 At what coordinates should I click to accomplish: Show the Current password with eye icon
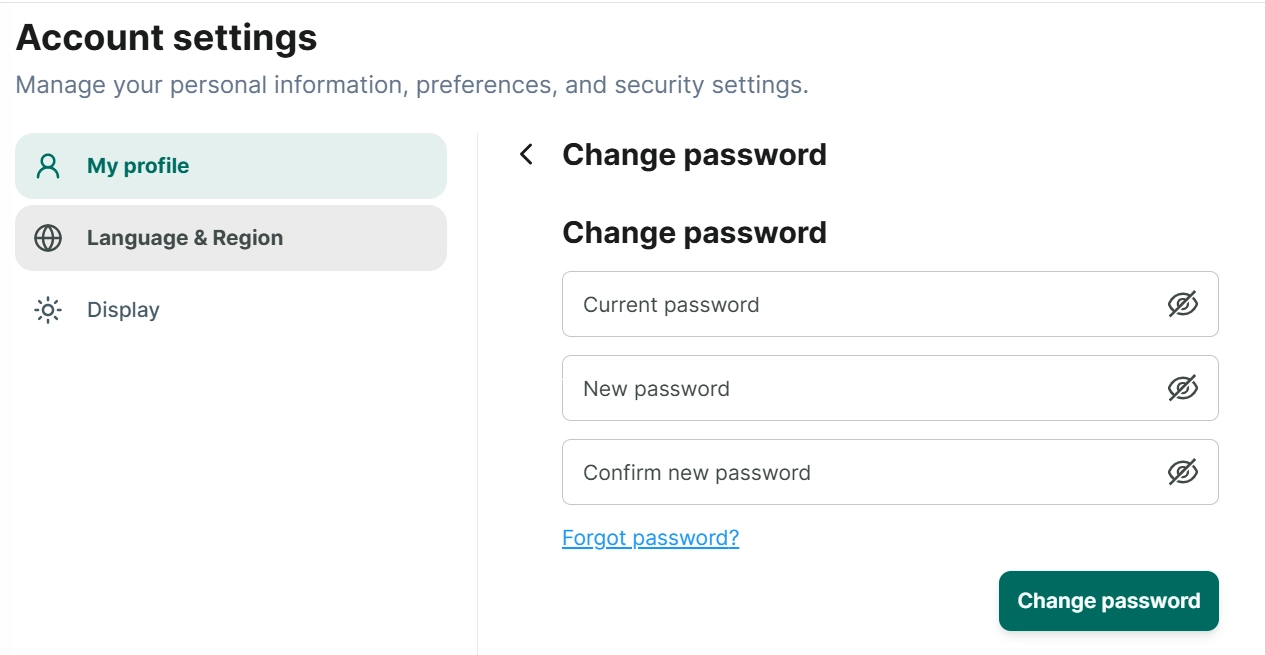pyautogui.click(x=1183, y=304)
